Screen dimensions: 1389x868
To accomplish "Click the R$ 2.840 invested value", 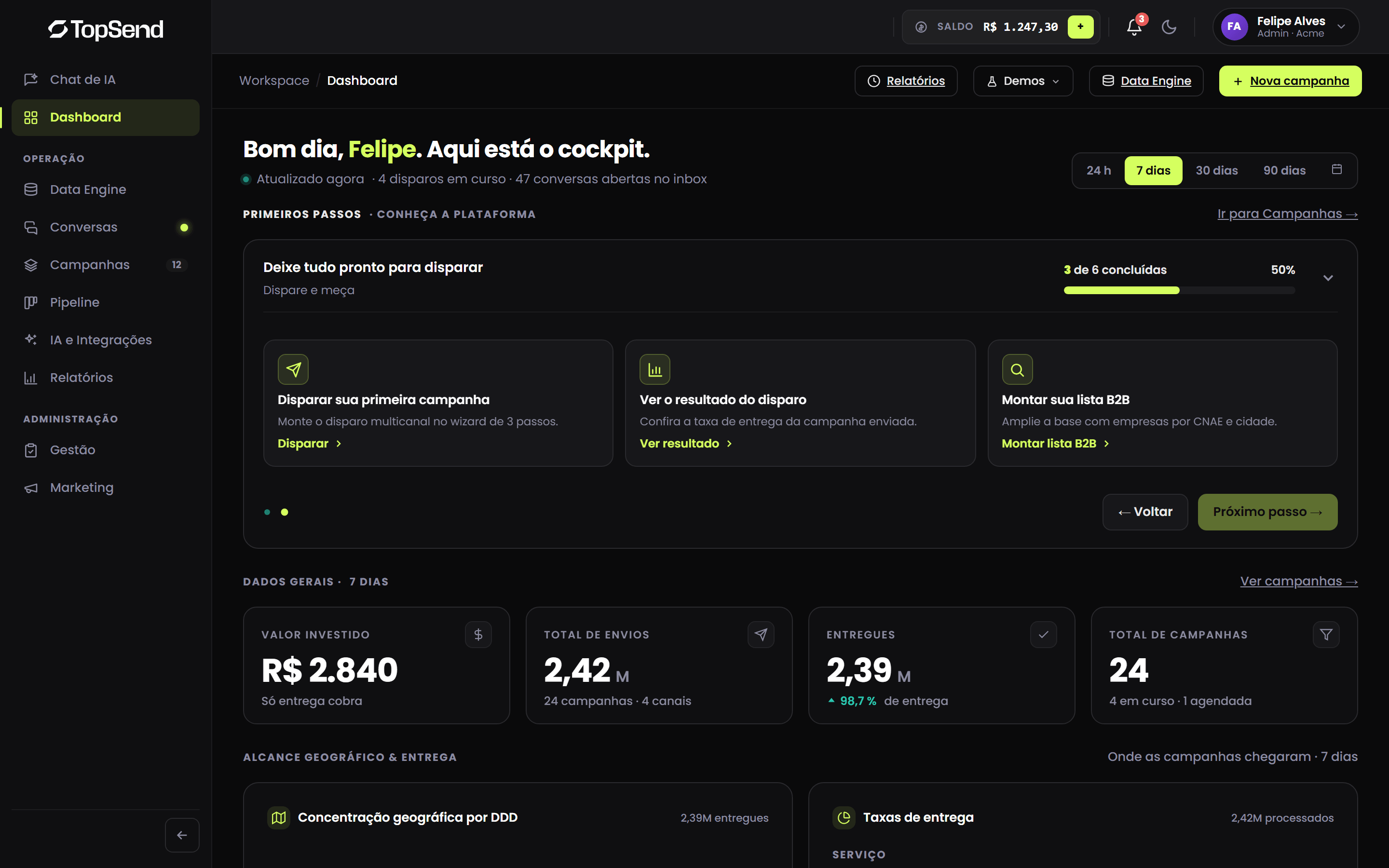I will [x=329, y=670].
